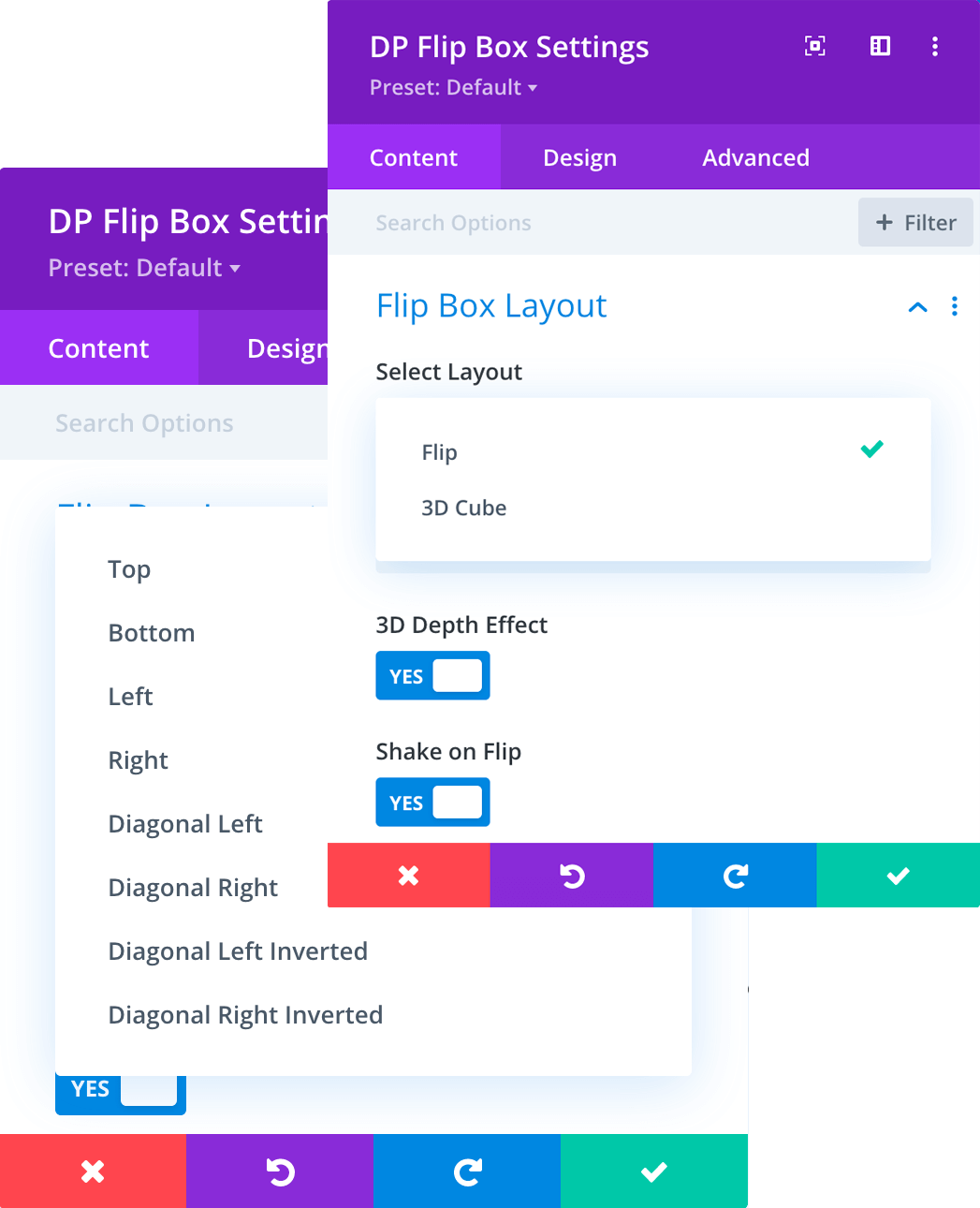Open Preset: Default dropdown in back panel
The width and height of the screenshot is (980, 1208).
point(144,269)
